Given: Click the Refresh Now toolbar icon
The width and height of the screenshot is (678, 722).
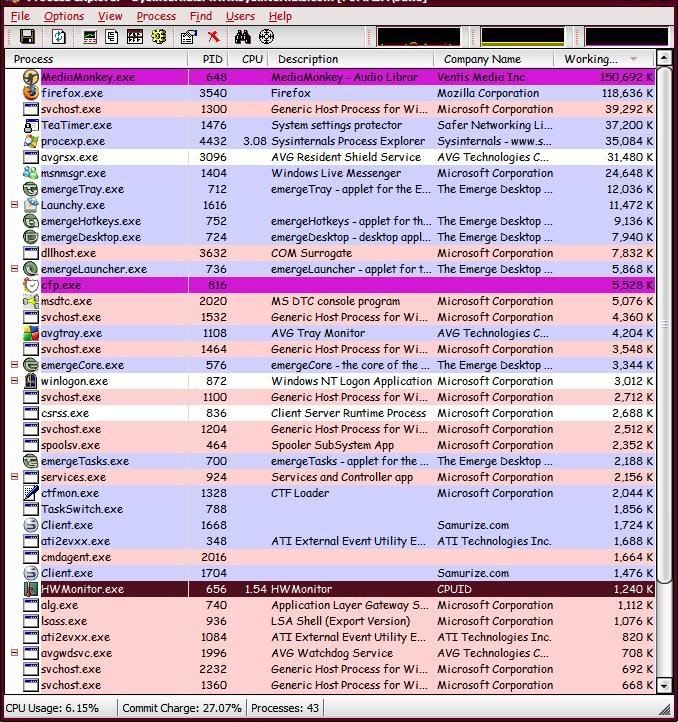Looking at the screenshot, I should 59,37.
